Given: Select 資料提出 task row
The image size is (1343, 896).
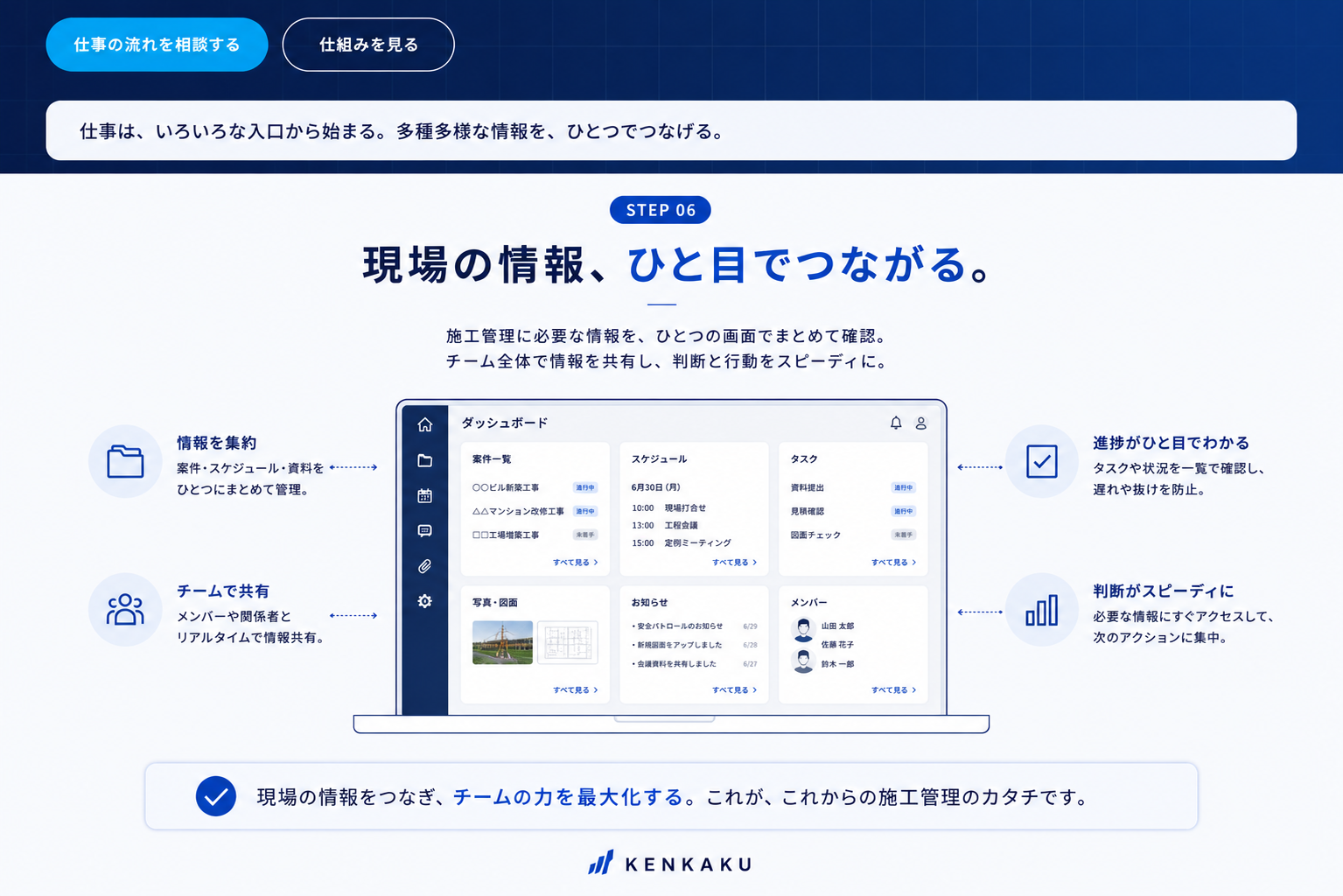Looking at the screenshot, I should (x=853, y=487).
